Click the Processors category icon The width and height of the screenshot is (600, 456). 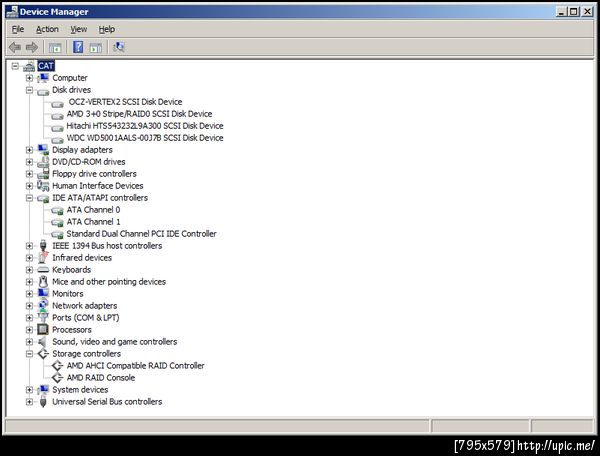pos(43,329)
